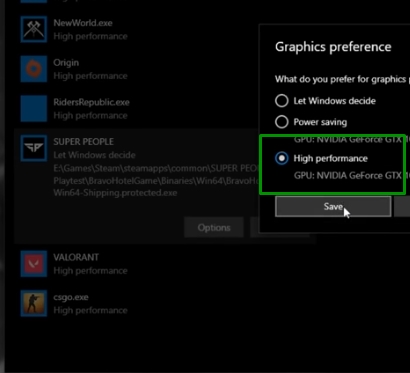Click High performance under NewWorld.exe
This screenshot has height=373, width=410.
click(90, 36)
